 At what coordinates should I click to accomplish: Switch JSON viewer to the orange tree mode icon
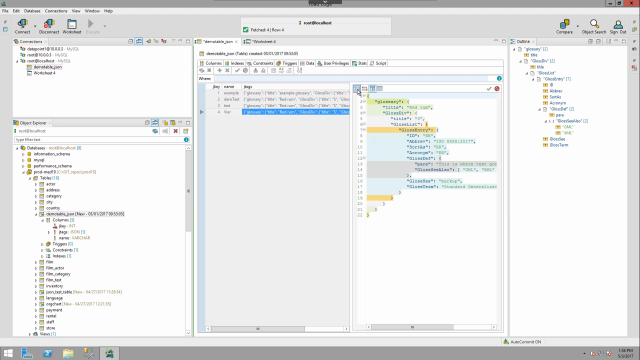(364, 89)
